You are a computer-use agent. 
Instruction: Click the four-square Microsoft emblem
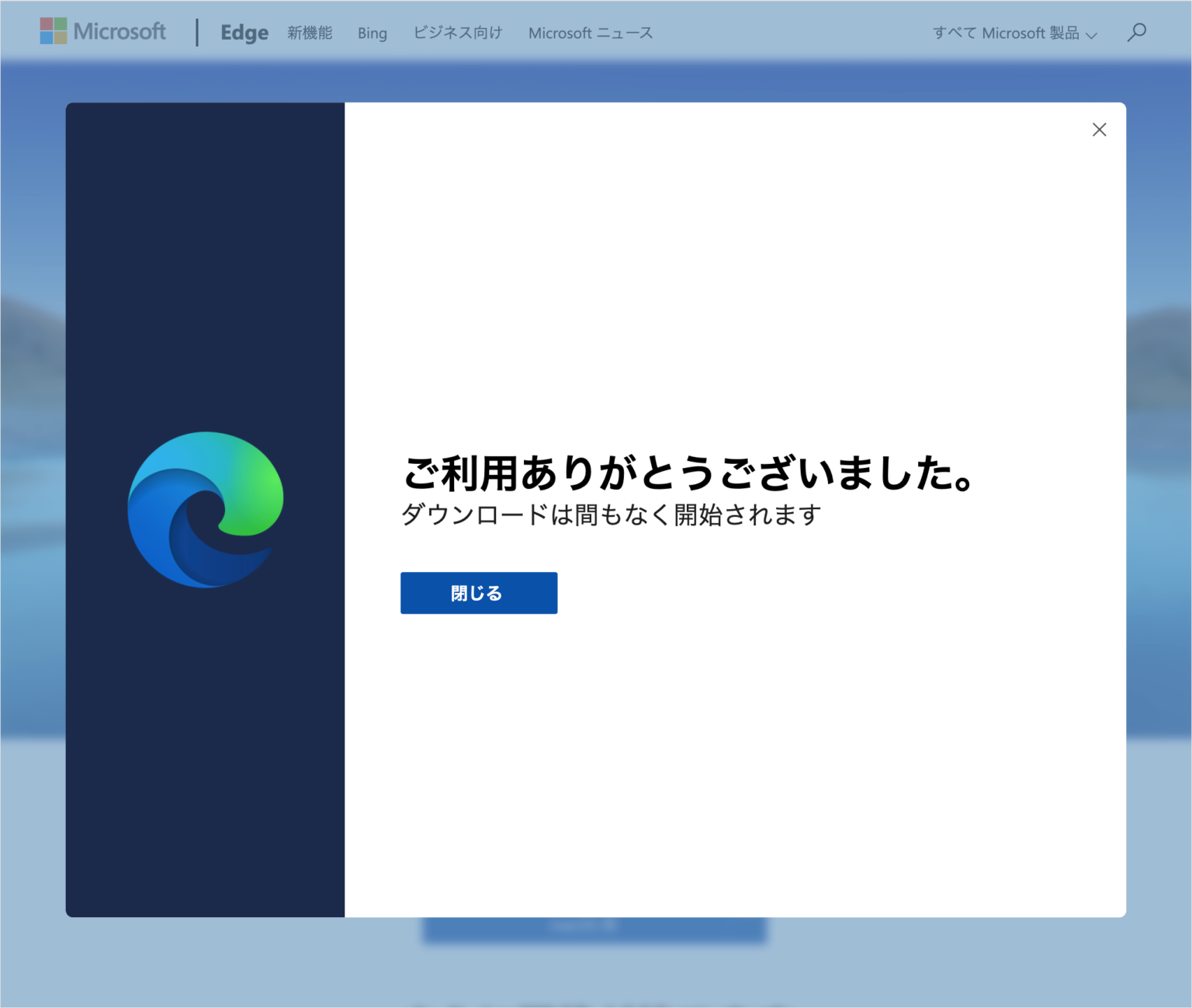tap(52, 31)
